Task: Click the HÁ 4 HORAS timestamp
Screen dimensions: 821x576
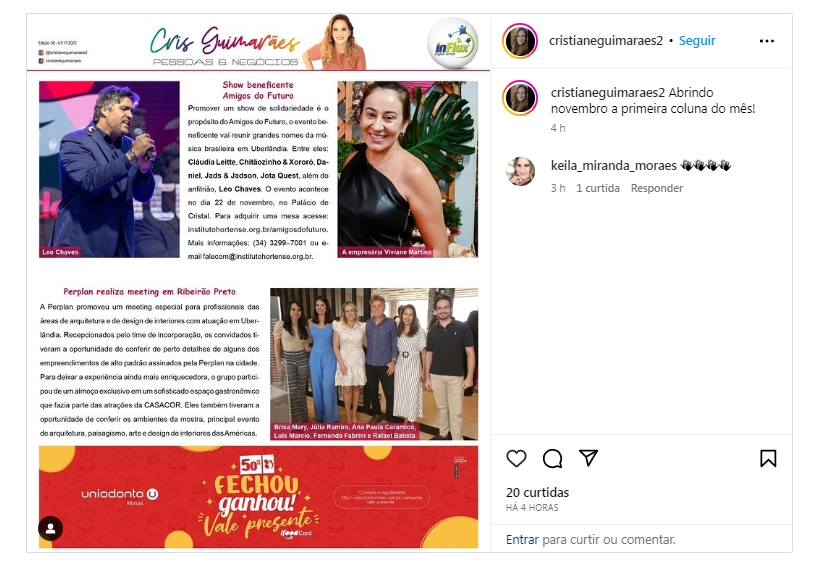Action: click(x=532, y=507)
